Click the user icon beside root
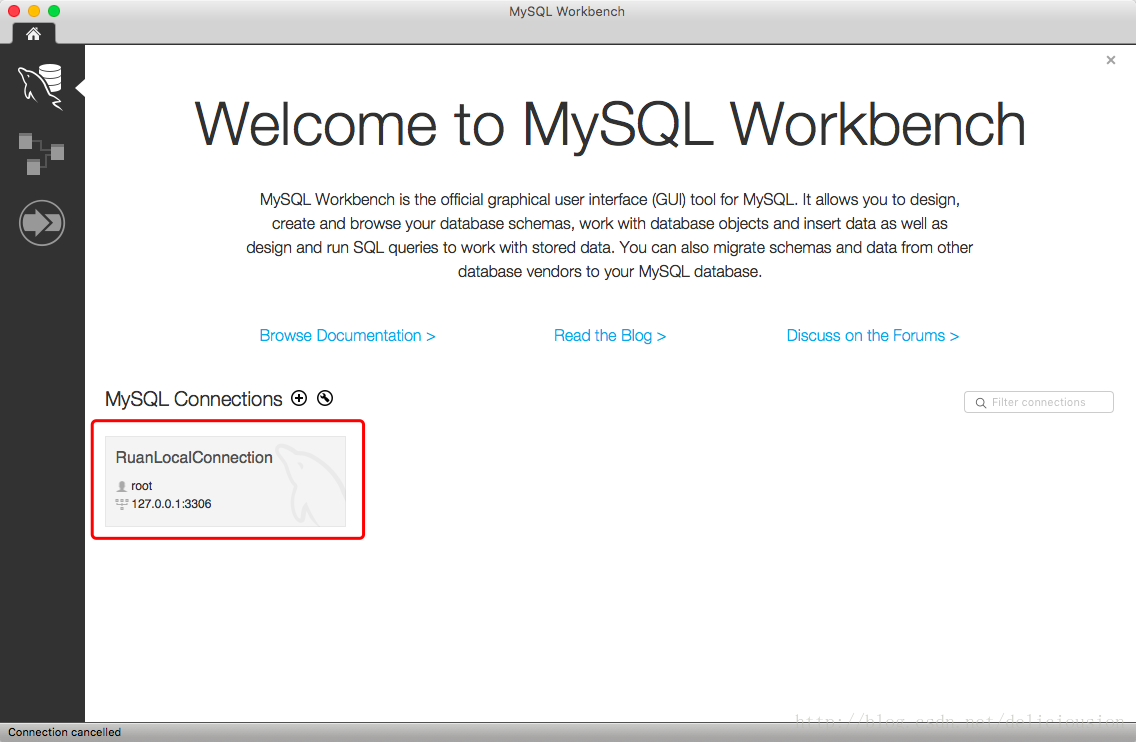Image resolution: width=1136 pixels, height=742 pixels. tap(122, 486)
